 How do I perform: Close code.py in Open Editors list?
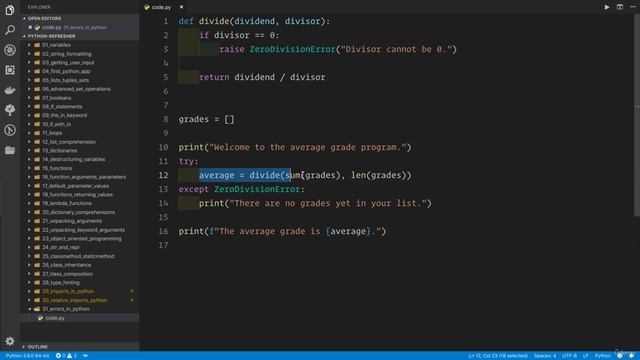[x=30, y=27]
